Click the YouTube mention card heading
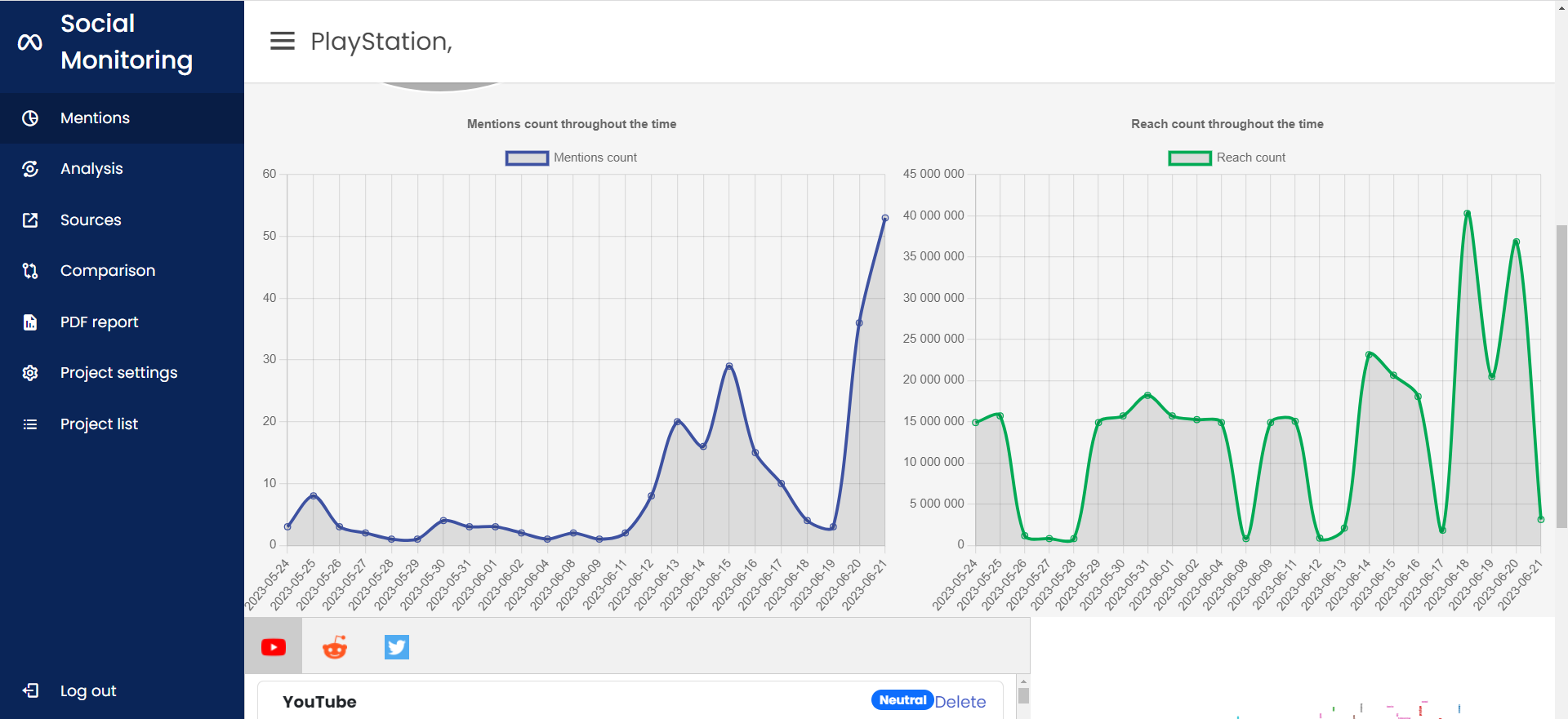The width and height of the screenshot is (1568, 719). (x=319, y=702)
